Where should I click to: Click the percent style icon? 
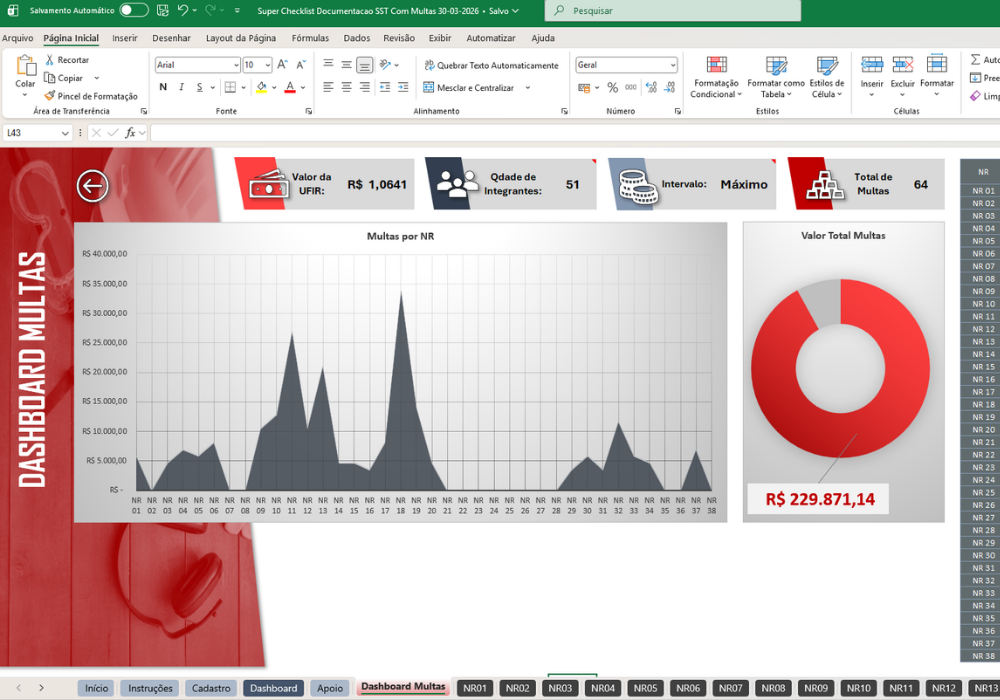pos(613,87)
